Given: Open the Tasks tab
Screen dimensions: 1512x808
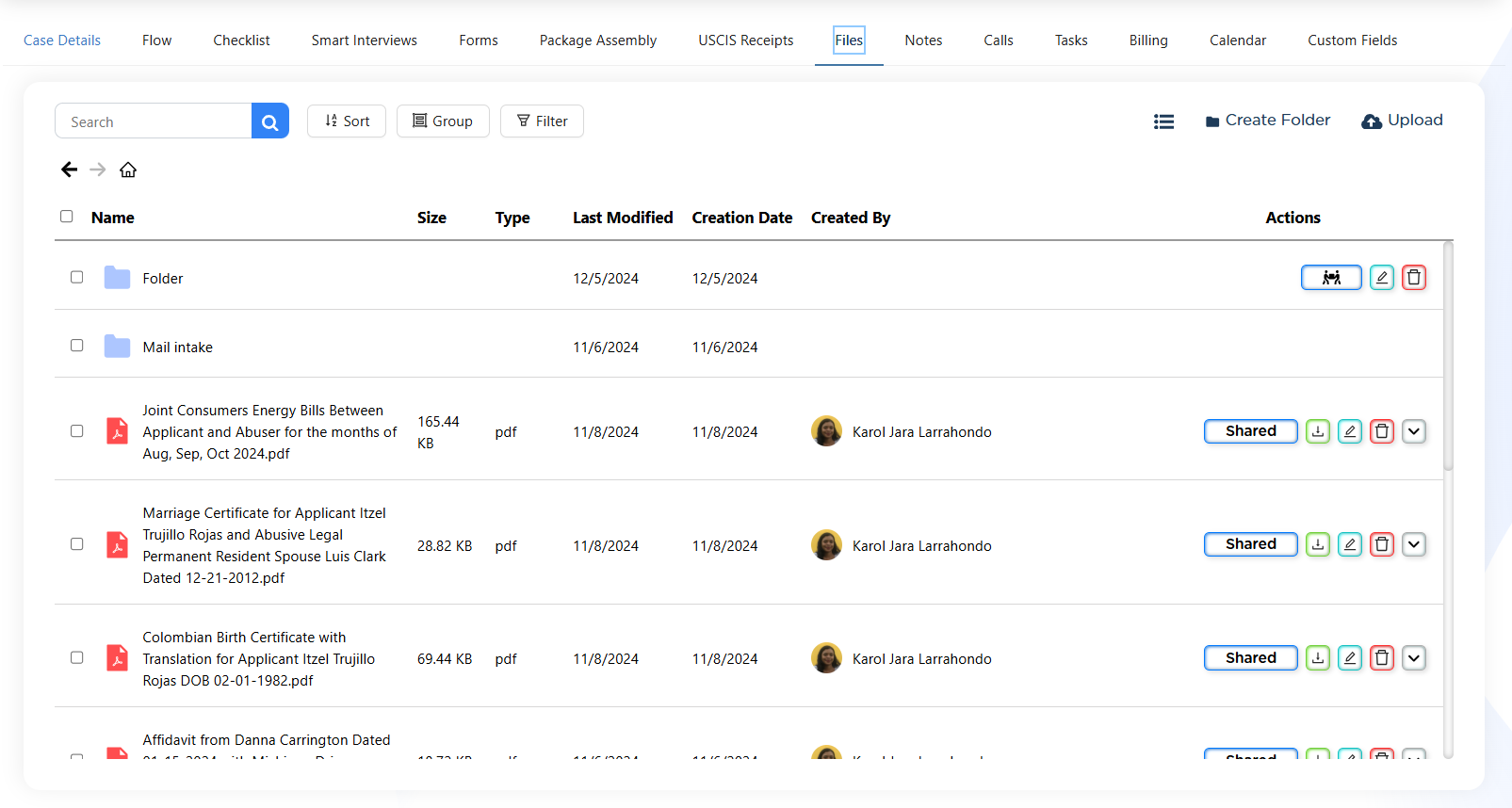Looking at the screenshot, I should click(1071, 40).
